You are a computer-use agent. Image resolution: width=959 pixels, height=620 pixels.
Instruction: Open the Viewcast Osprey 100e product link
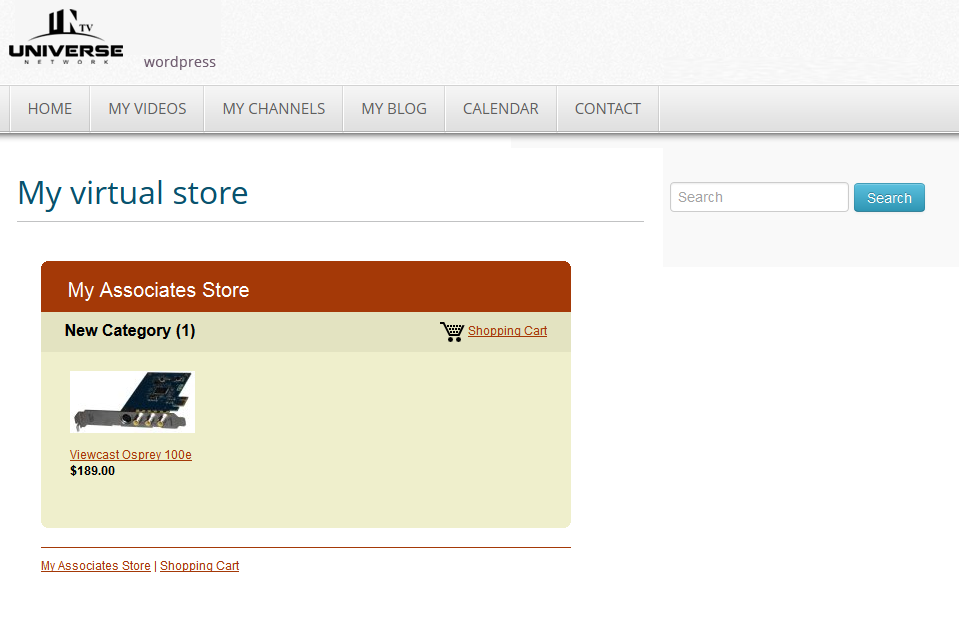[x=131, y=454]
